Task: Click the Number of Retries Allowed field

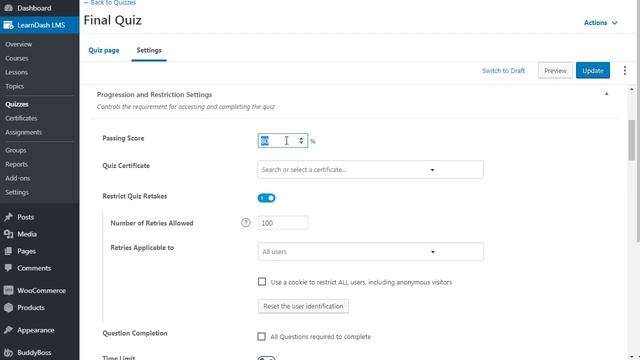Action: tap(283, 223)
